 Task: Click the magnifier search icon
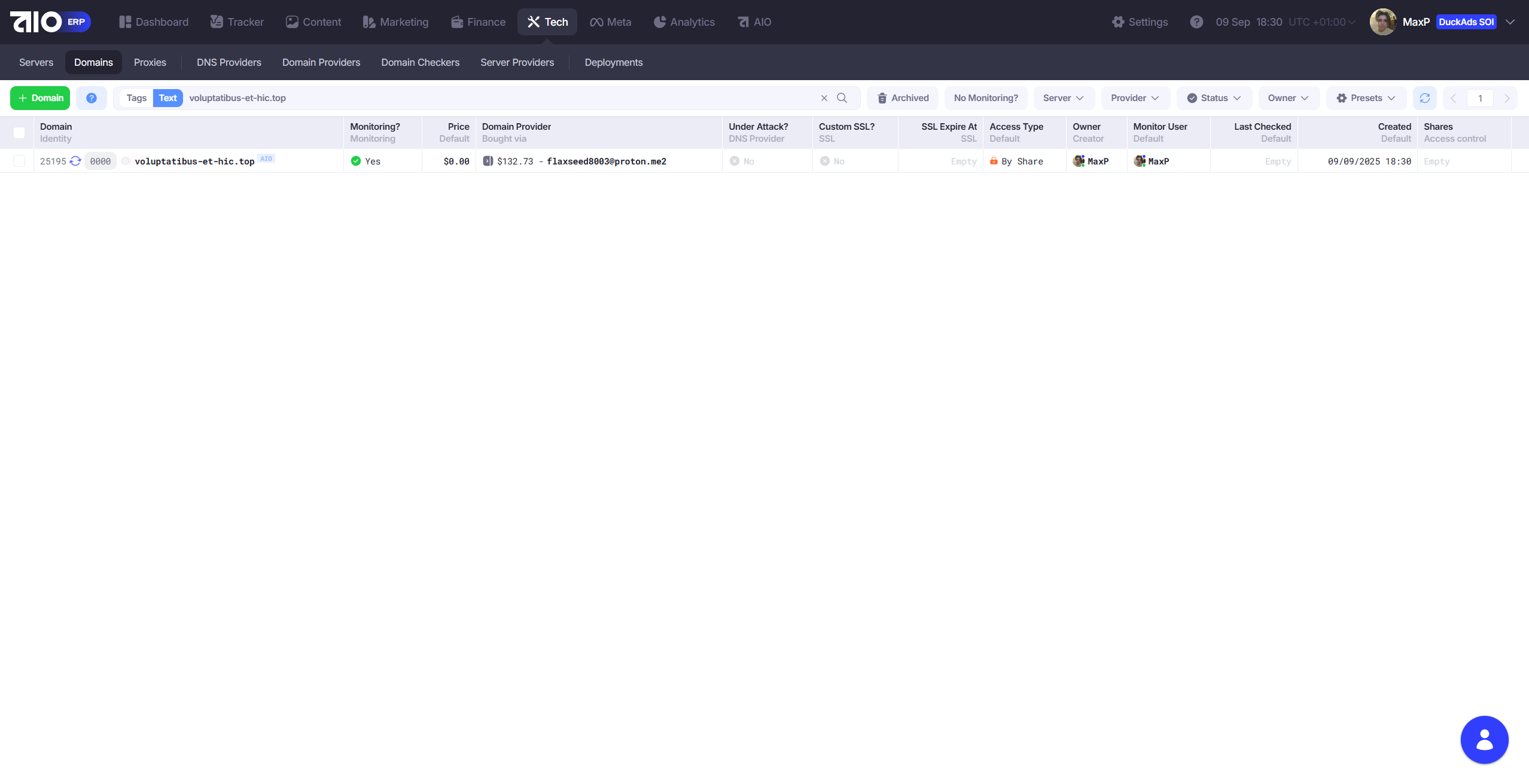842,98
